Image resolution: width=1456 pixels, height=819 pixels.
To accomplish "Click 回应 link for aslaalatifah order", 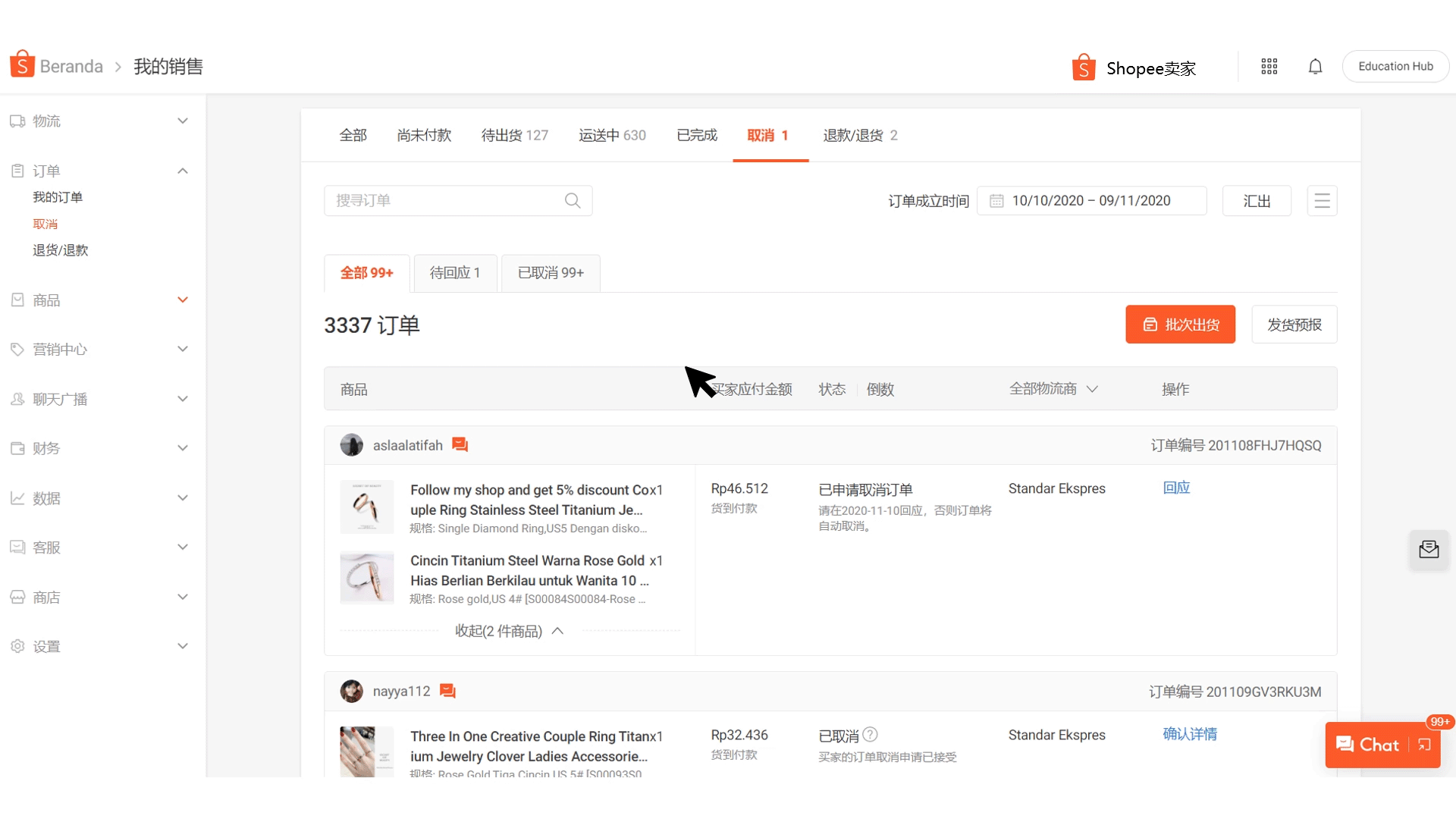I will tap(1176, 488).
